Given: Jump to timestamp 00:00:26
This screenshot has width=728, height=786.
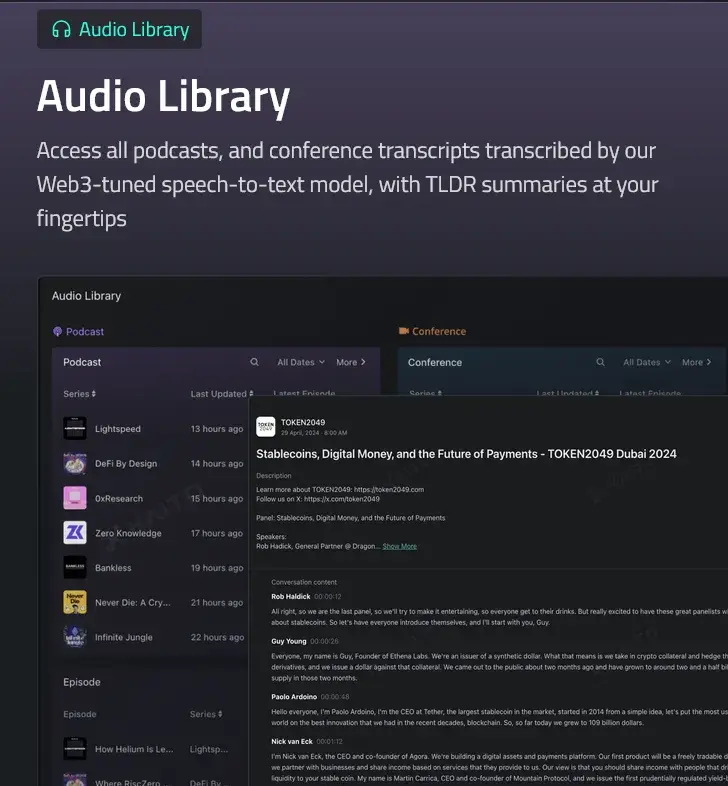Looking at the screenshot, I should pyautogui.click(x=324, y=641).
